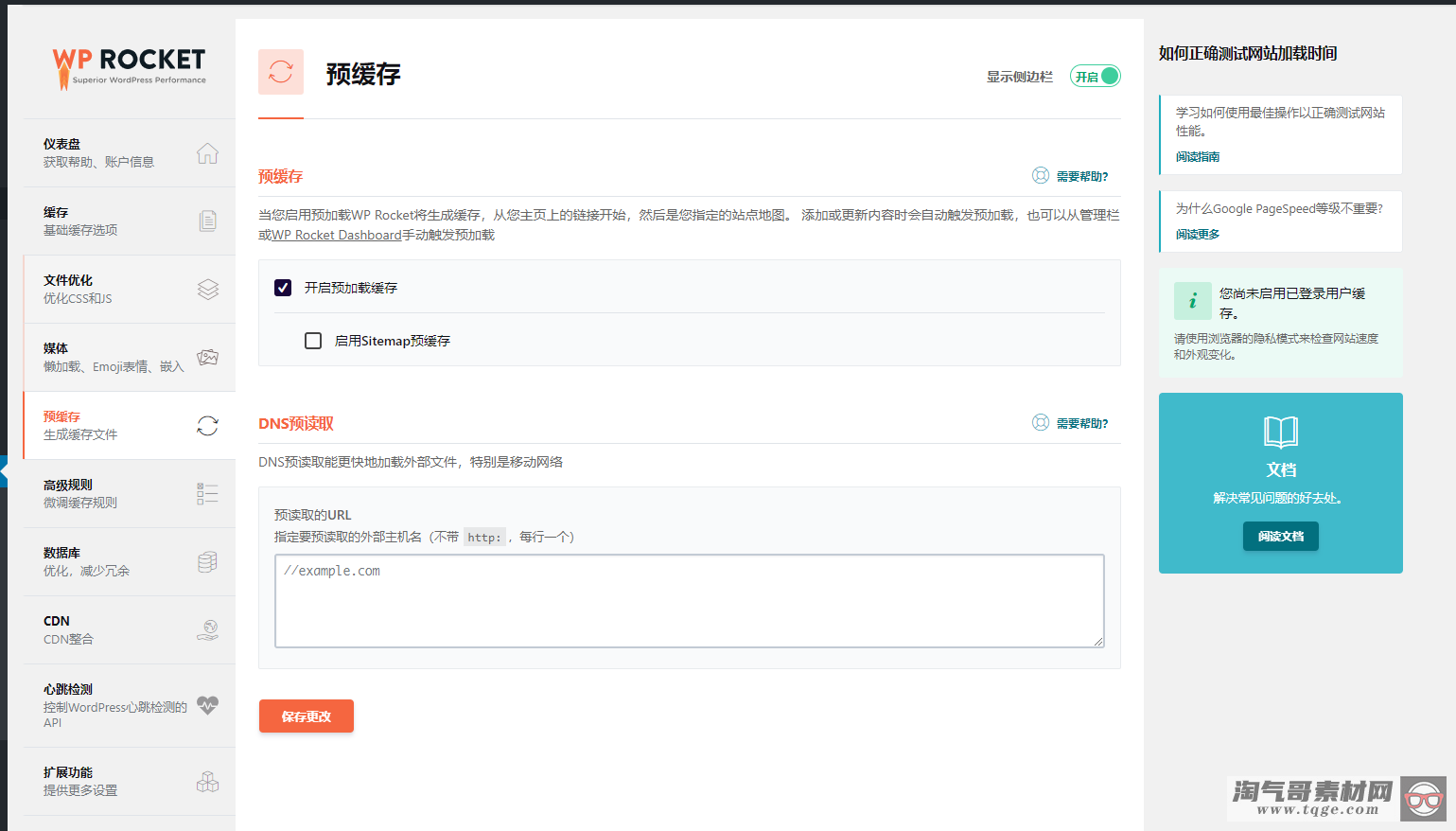
Task: Click the CDN globe hand icon
Action: pyautogui.click(x=208, y=629)
